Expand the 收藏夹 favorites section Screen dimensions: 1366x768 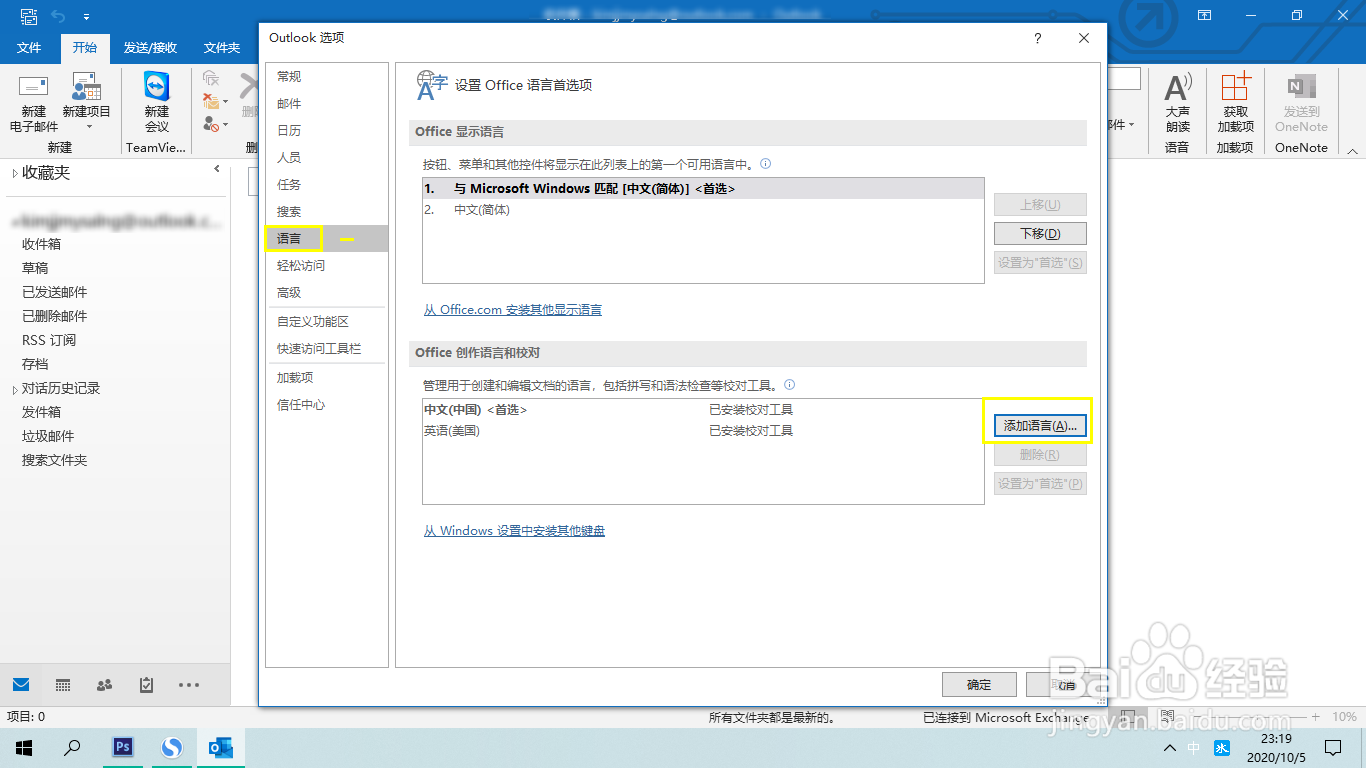[14, 173]
